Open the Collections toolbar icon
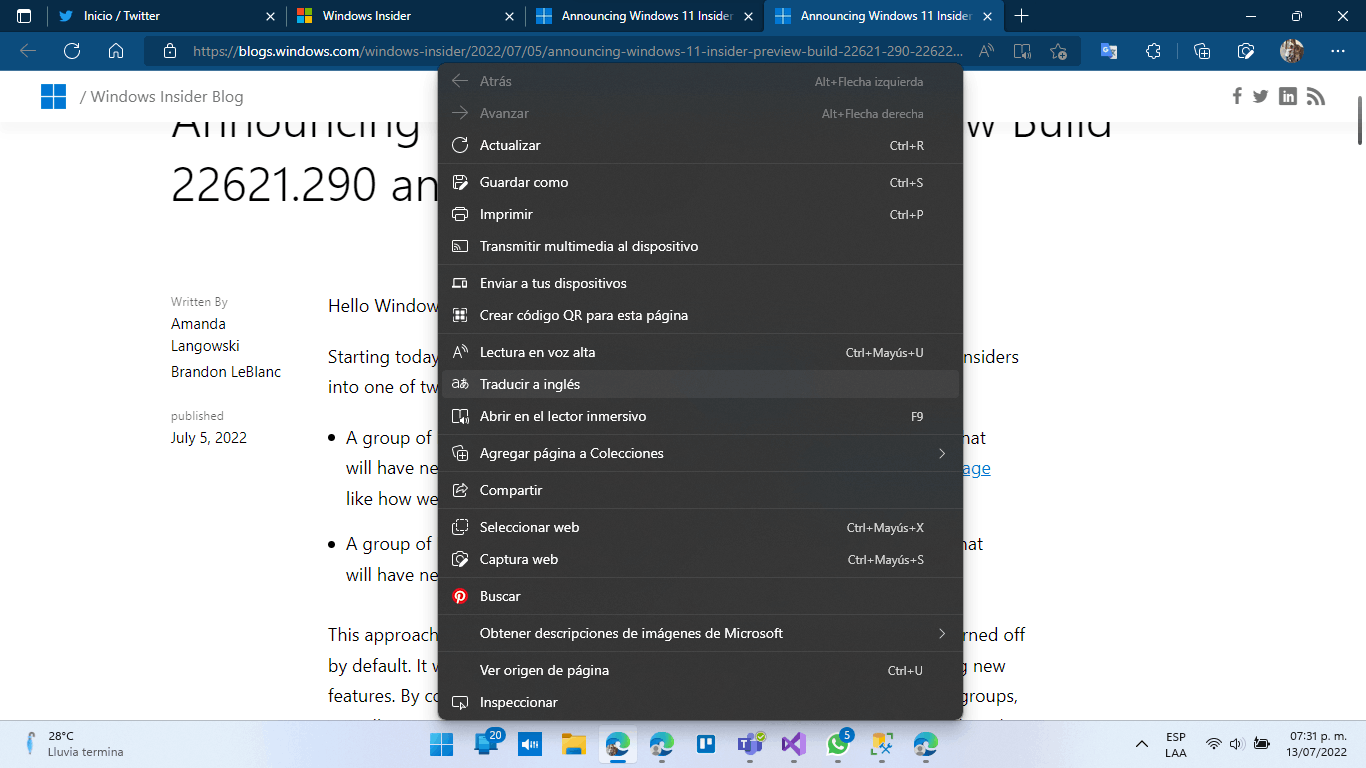 1202,51
